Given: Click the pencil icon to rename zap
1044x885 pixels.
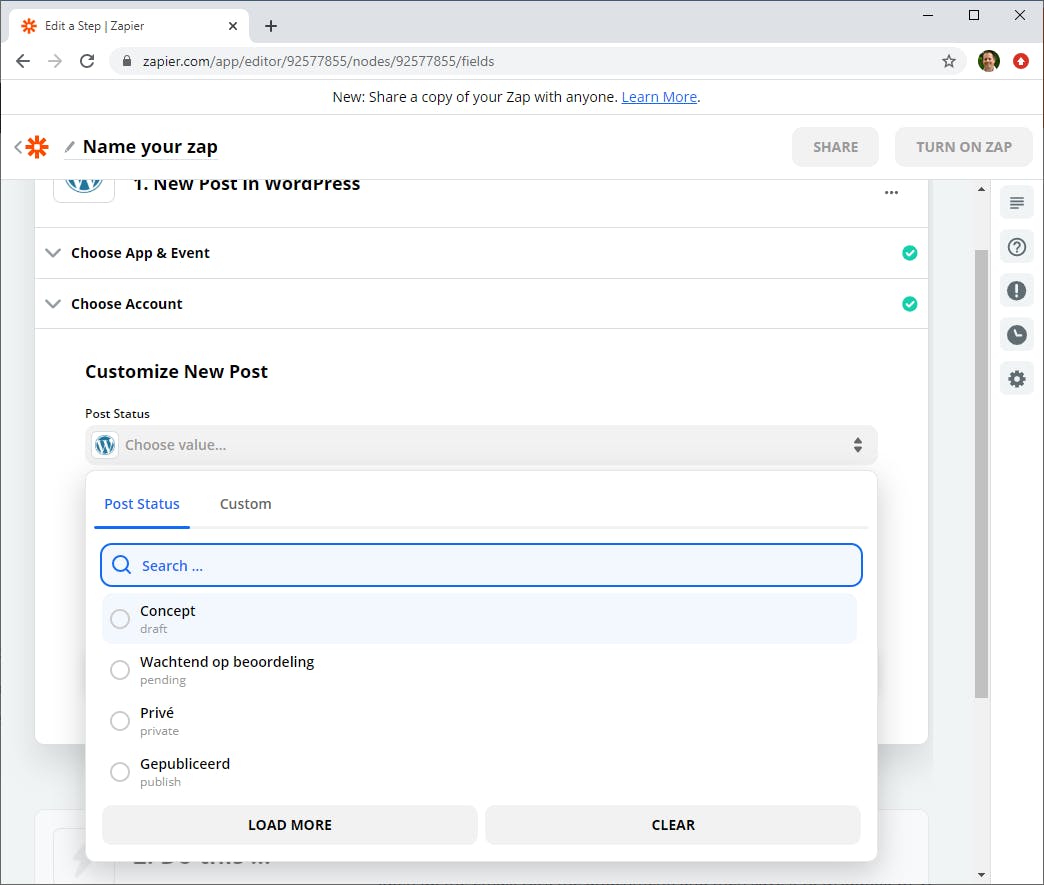Looking at the screenshot, I should pos(70,147).
